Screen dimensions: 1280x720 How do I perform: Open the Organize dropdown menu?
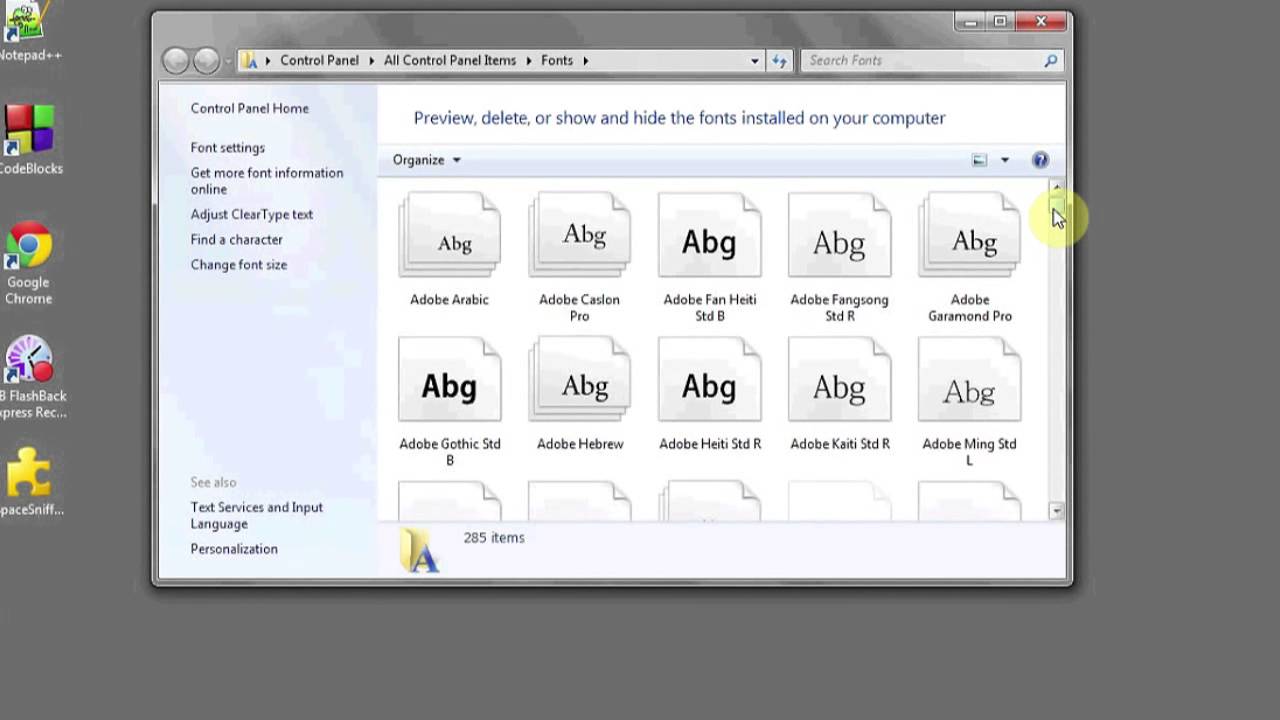[x=427, y=160]
